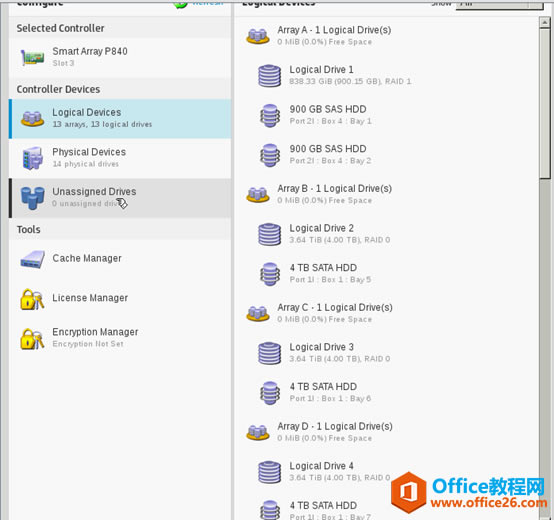This screenshot has height=520, width=554.
Task: Select the Array B icon
Action: tap(258, 195)
